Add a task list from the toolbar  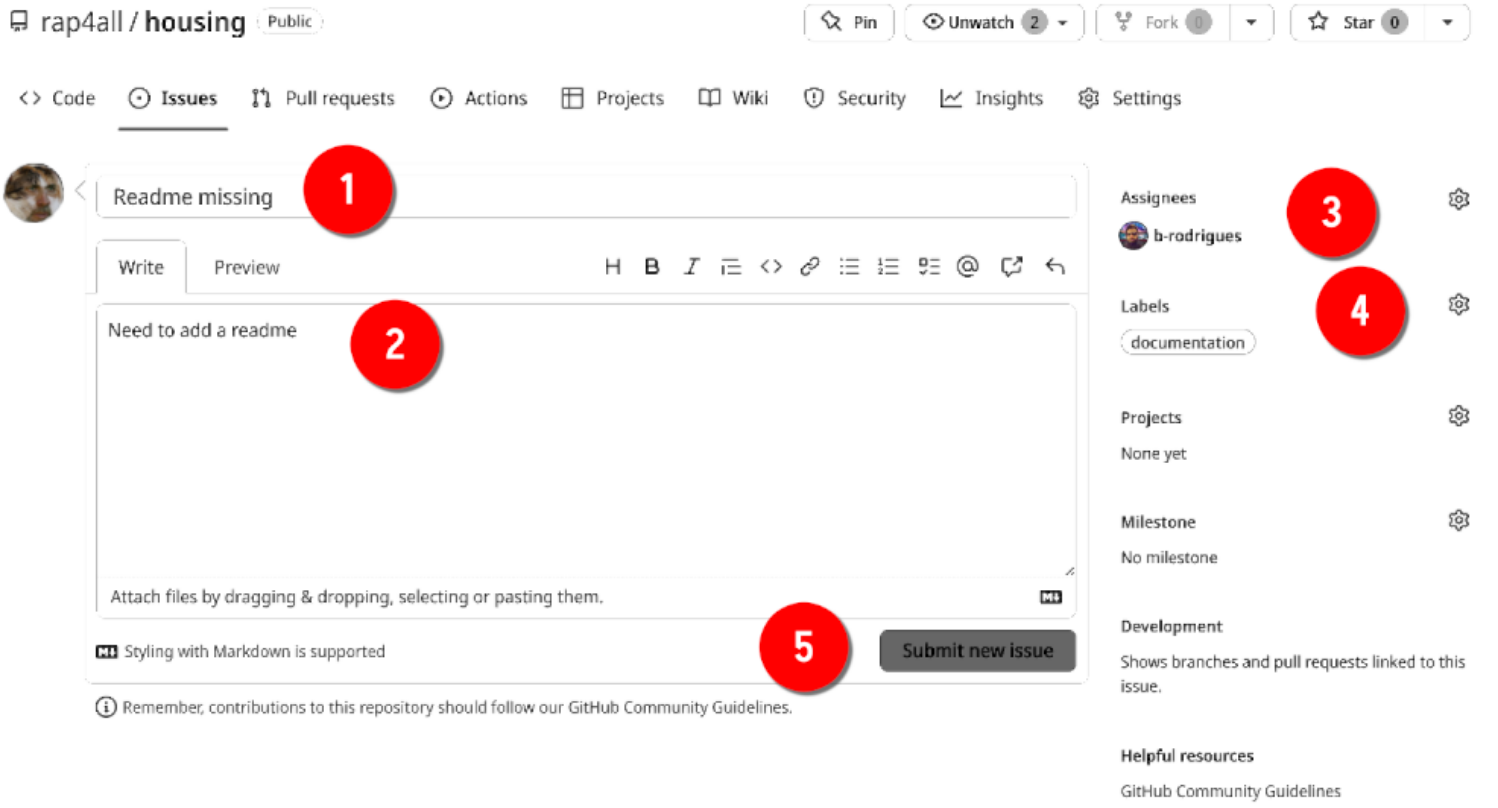pos(929,267)
